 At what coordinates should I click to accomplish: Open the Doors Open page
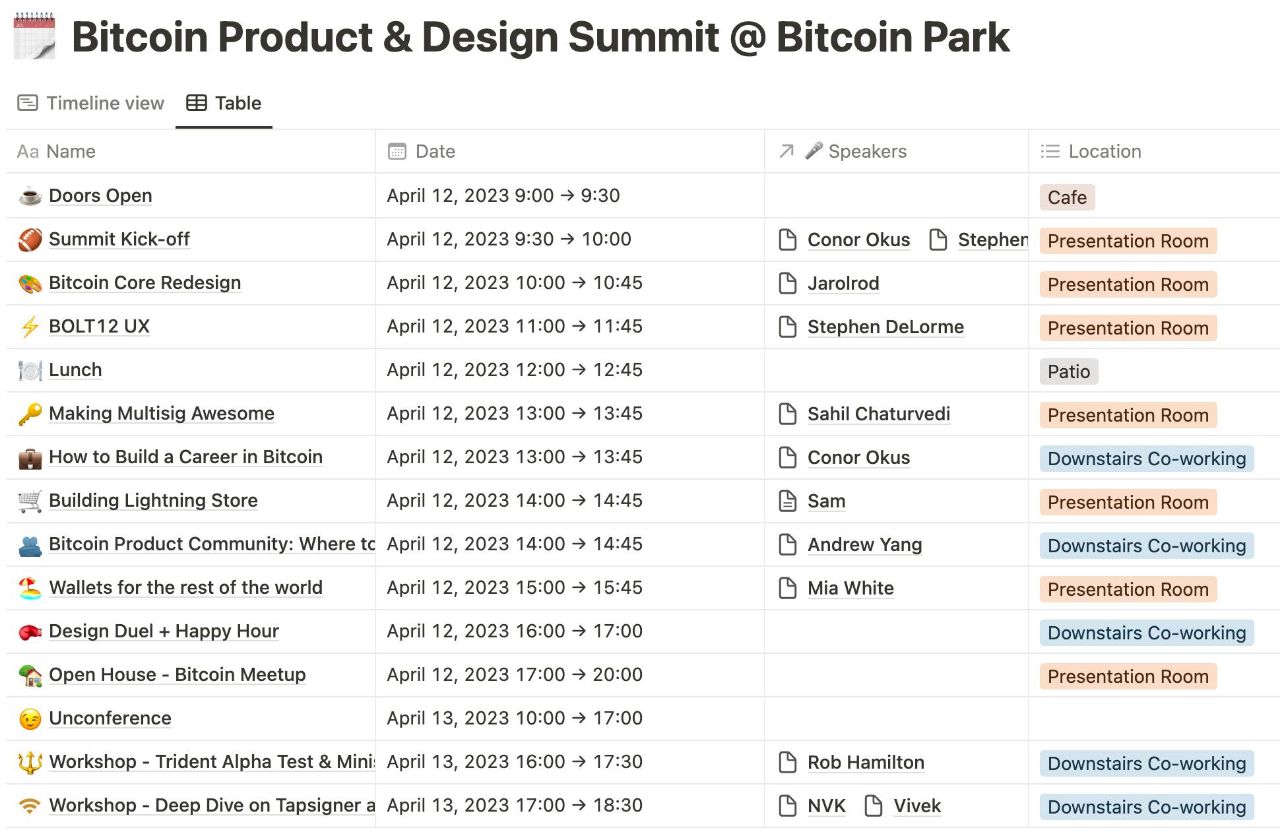tap(100, 196)
